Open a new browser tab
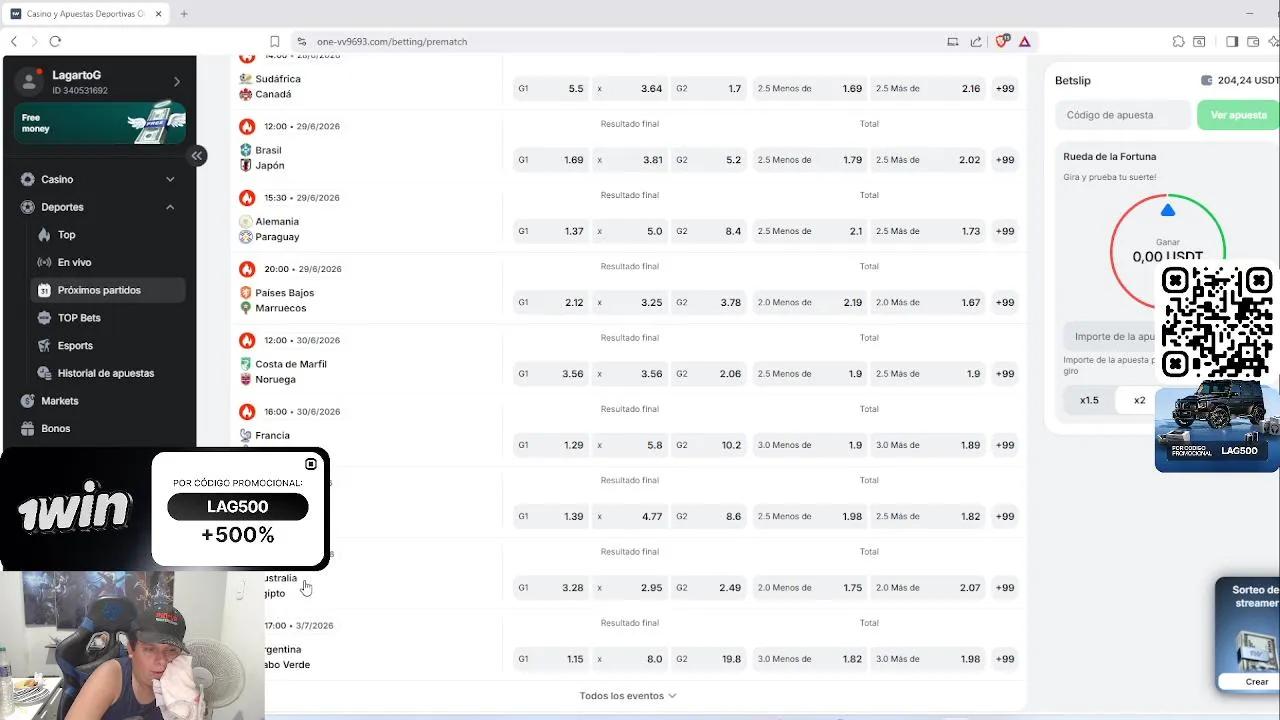This screenshot has width=1280, height=720. pos(184,14)
